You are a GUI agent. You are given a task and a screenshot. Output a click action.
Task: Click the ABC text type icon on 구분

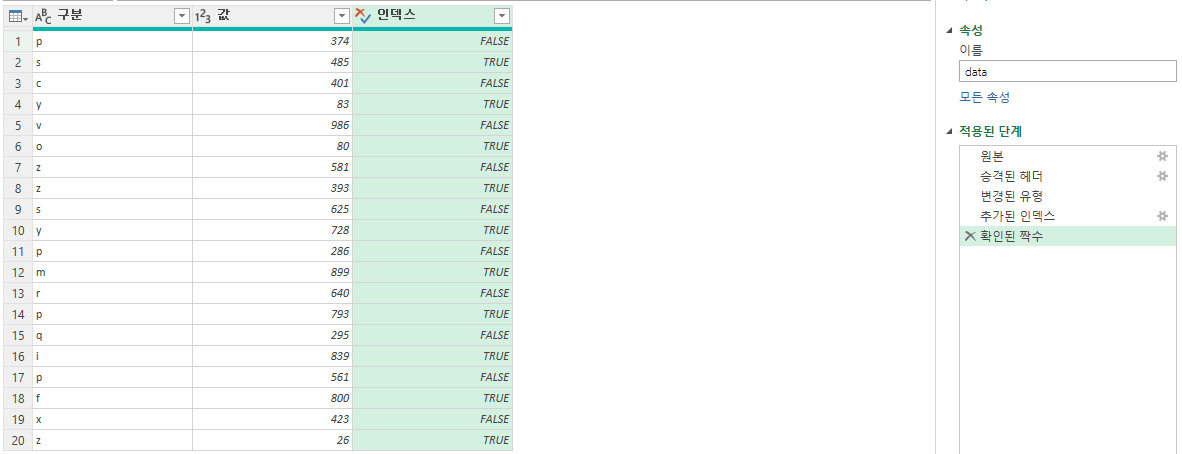44,17
